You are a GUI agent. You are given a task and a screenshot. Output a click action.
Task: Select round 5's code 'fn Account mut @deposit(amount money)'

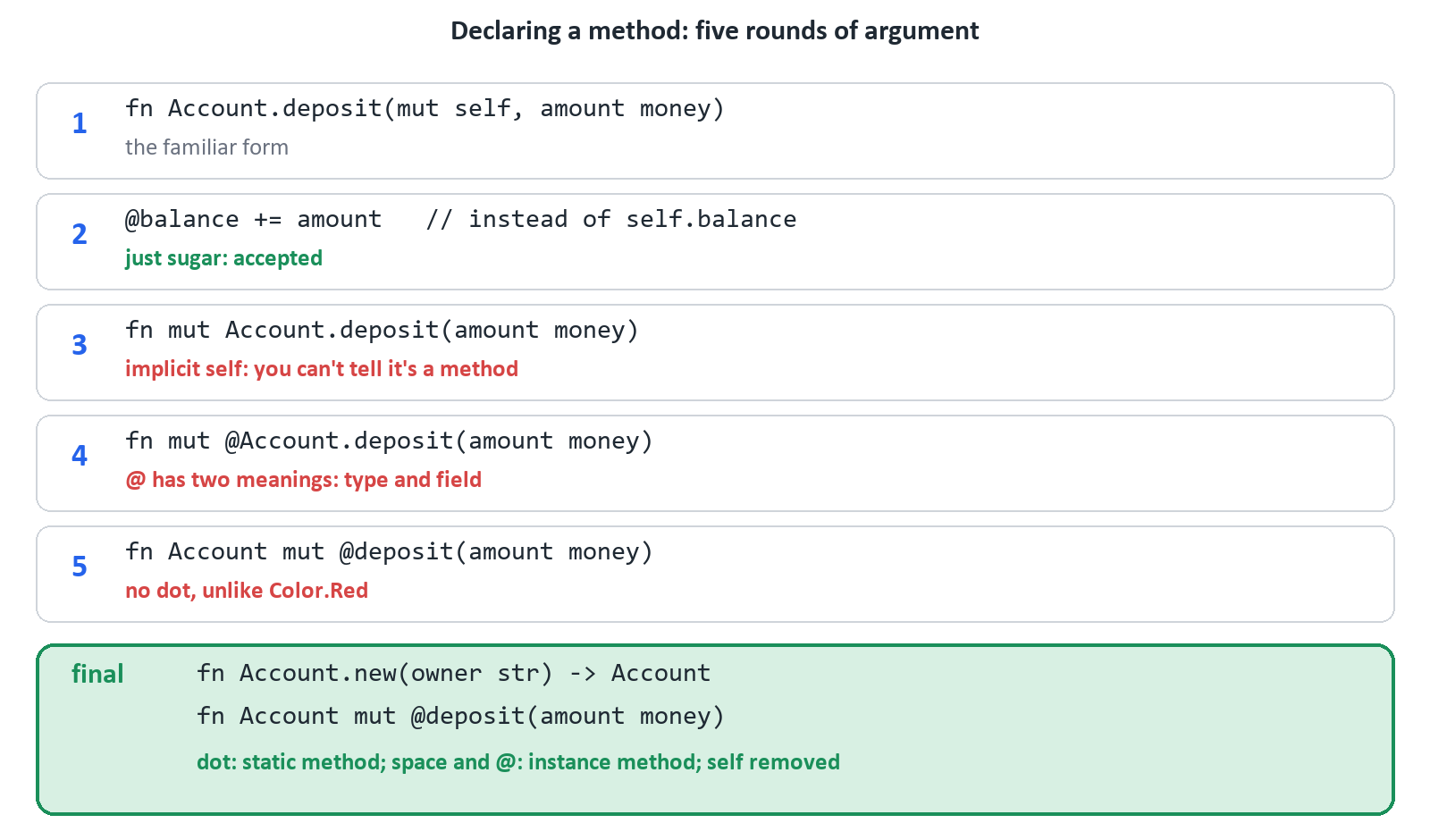pyautogui.click(x=389, y=551)
